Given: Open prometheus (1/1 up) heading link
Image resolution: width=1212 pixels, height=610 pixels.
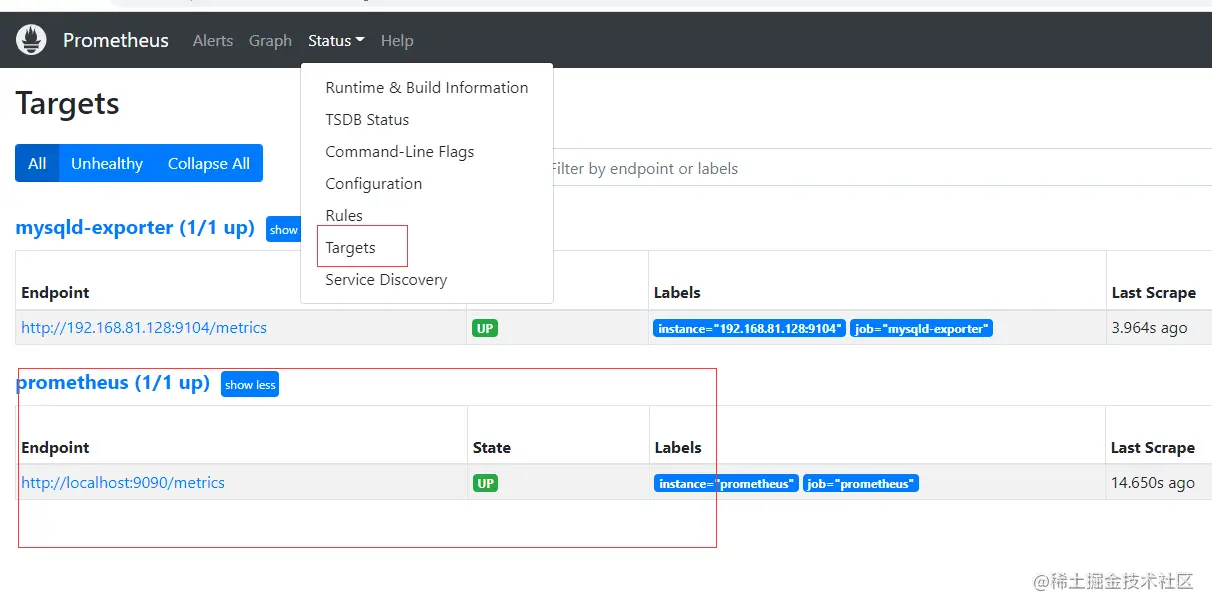Looking at the screenshot, I should pos(113,383).
